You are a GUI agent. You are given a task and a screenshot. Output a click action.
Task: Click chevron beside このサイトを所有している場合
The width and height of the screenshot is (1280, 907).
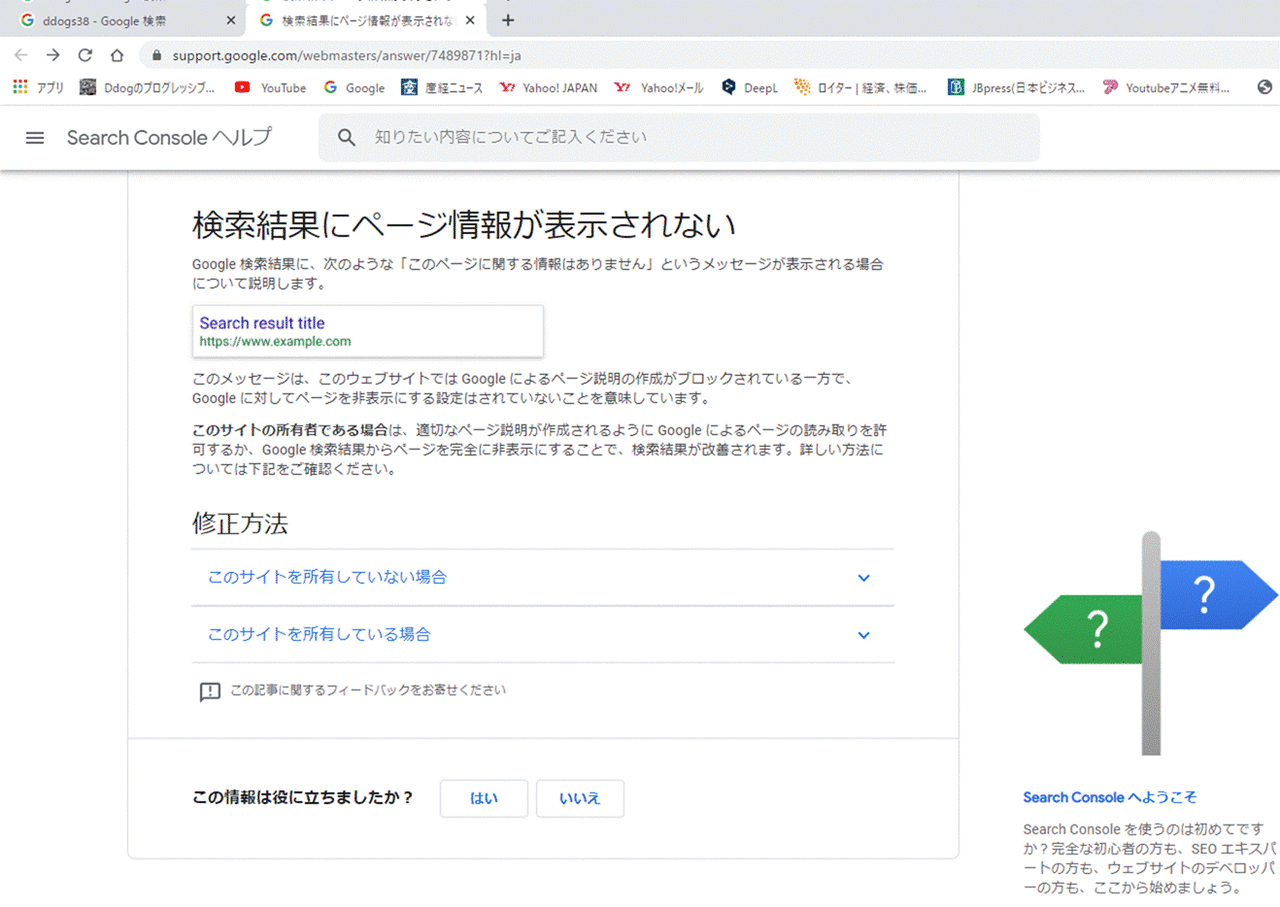864,635
